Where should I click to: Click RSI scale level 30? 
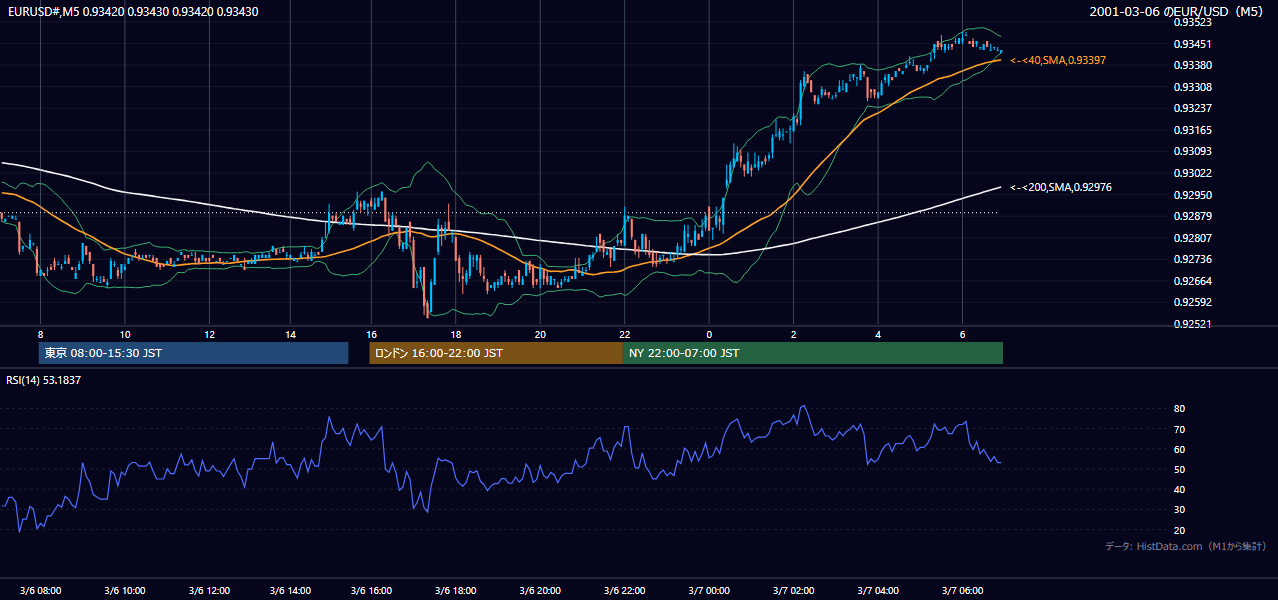pyautogui.click(x=1179, y=510)
